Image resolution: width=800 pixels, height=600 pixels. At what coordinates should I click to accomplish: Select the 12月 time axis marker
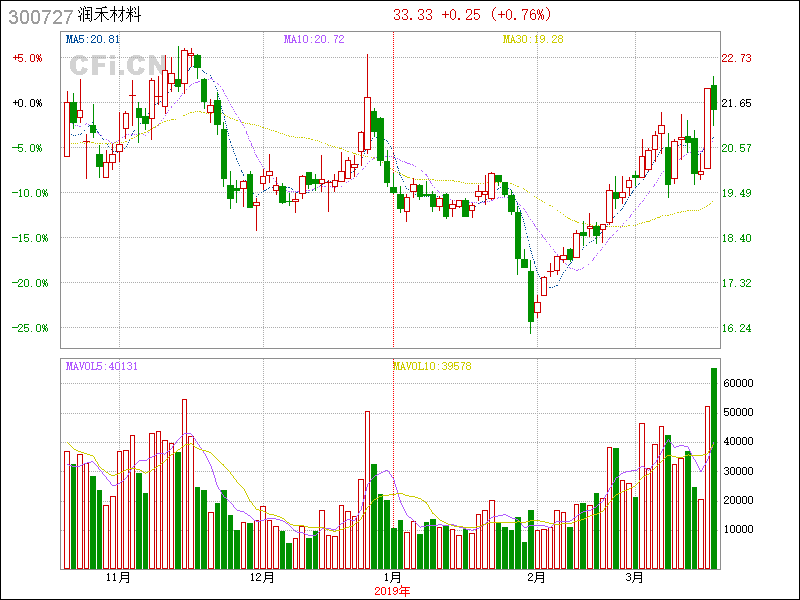261,578
